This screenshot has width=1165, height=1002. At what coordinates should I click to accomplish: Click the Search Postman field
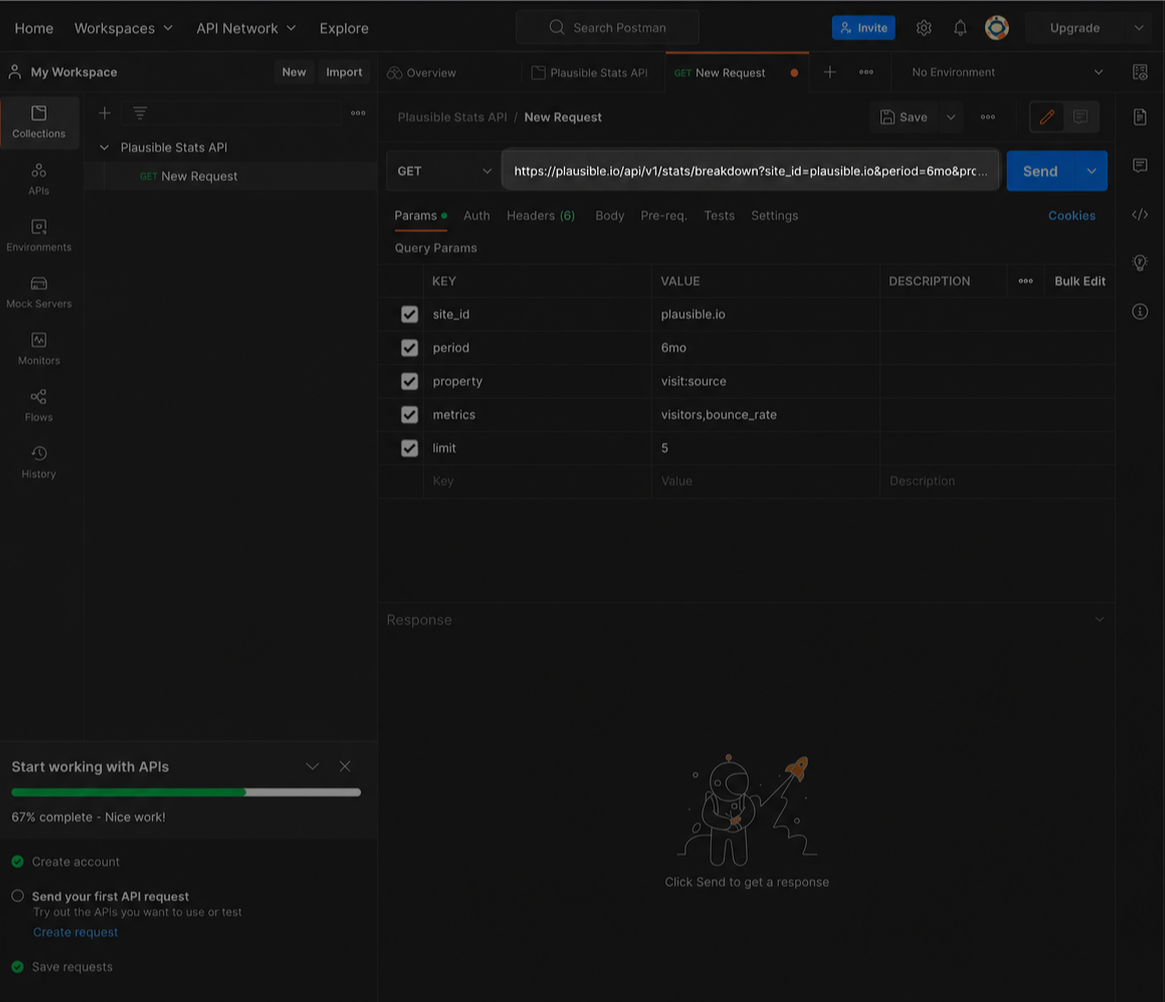[x=607, y=27]
